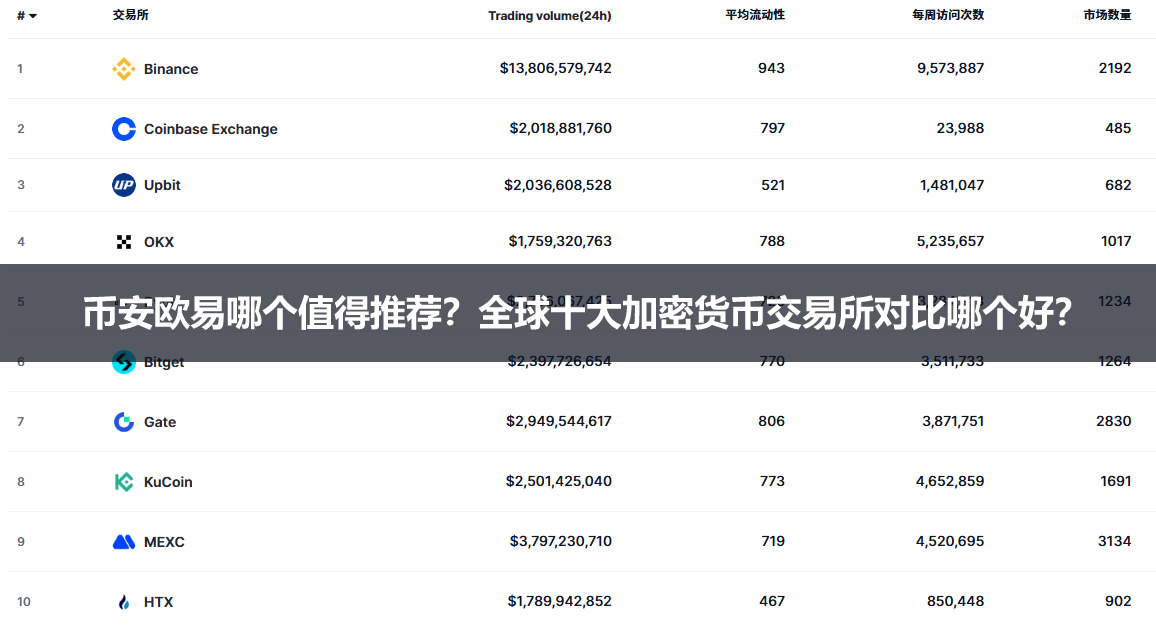The height and width of the screenshot is (629, 1156).
Task: Sort by 交易所 column header
Action: [x=130, y=15]
